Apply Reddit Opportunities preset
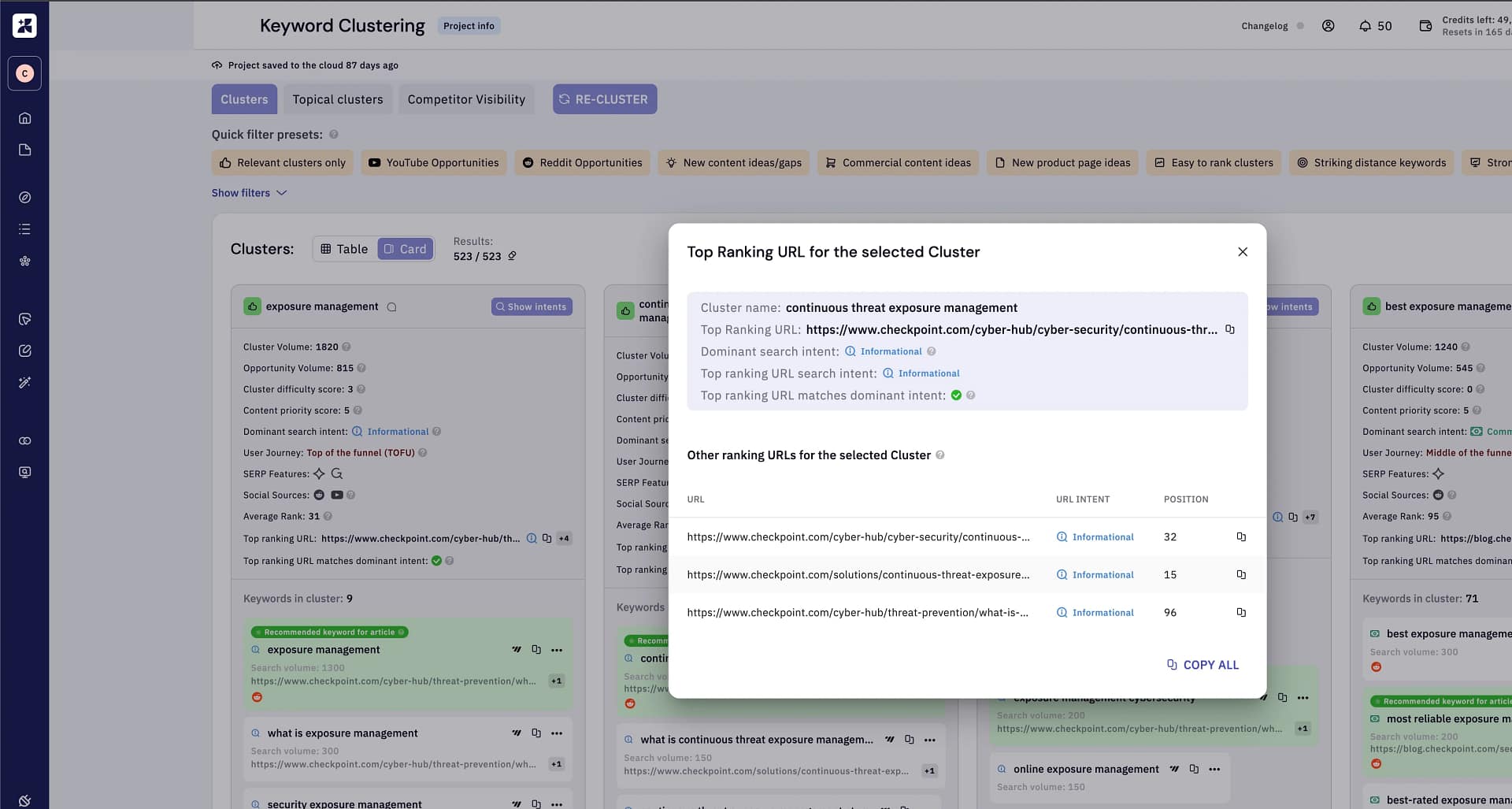Viewport: 1512px width, 809px height. pos(583,163)
